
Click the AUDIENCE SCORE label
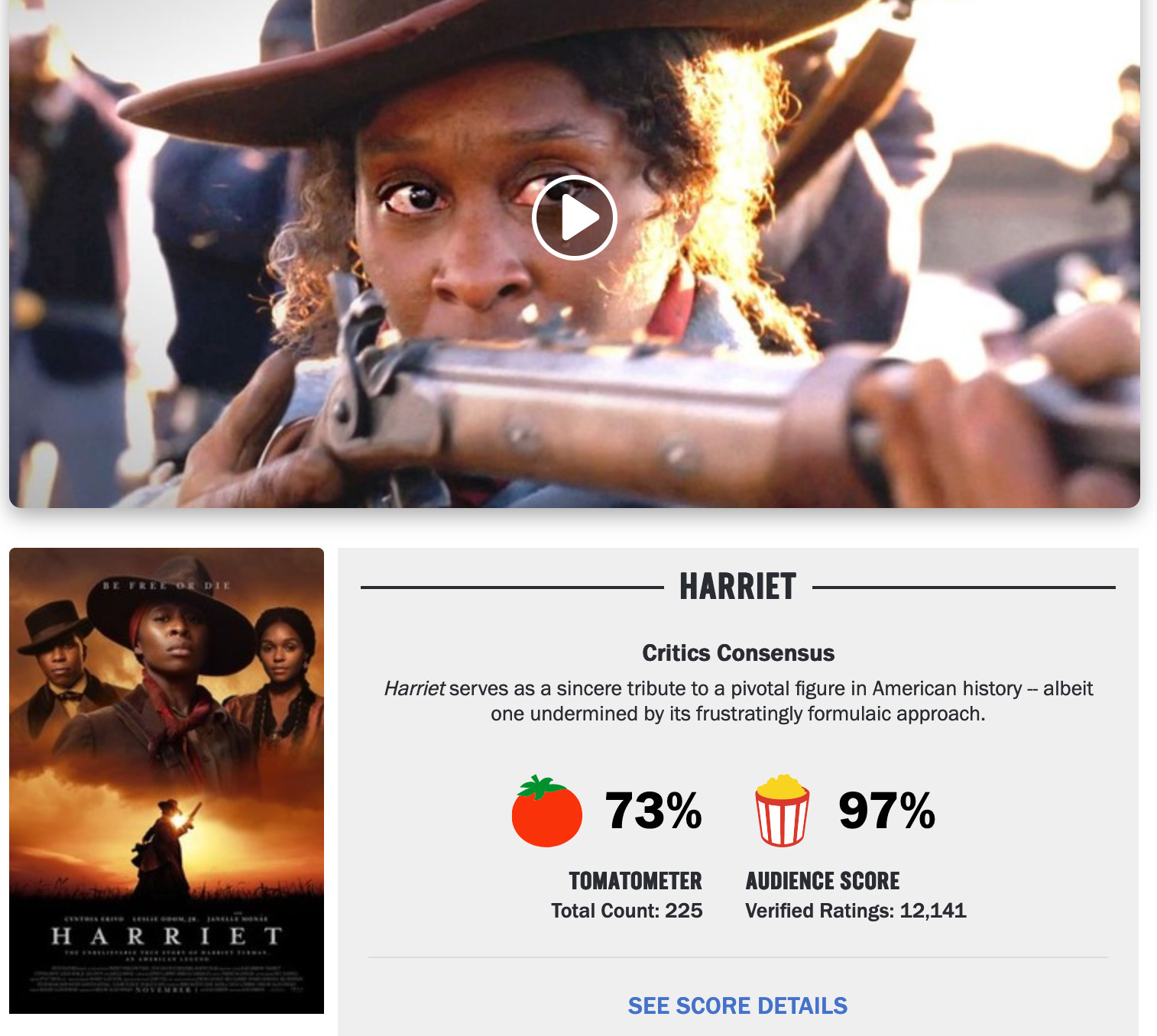tap(822, 881)
